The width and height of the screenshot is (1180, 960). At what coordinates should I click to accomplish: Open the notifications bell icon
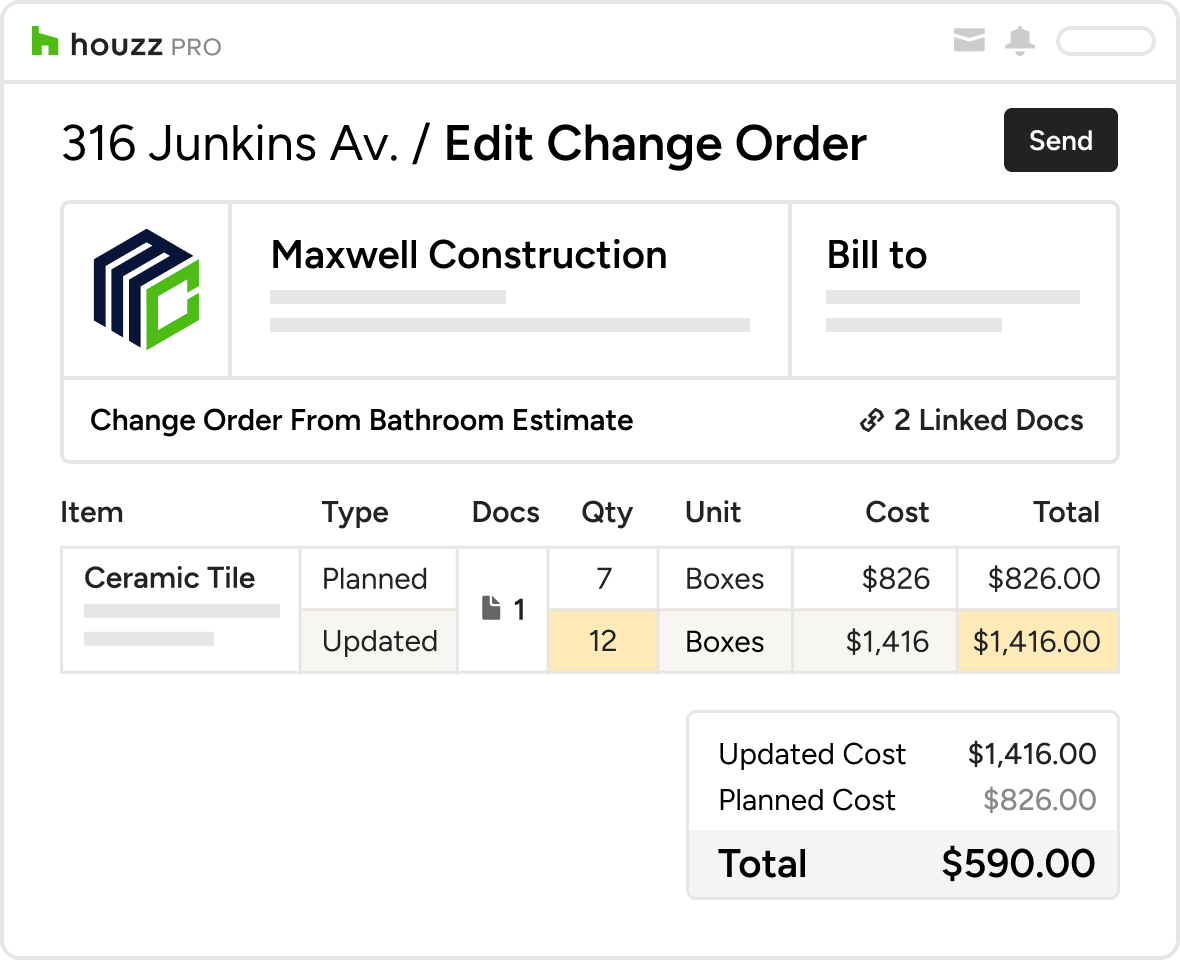1020,41
